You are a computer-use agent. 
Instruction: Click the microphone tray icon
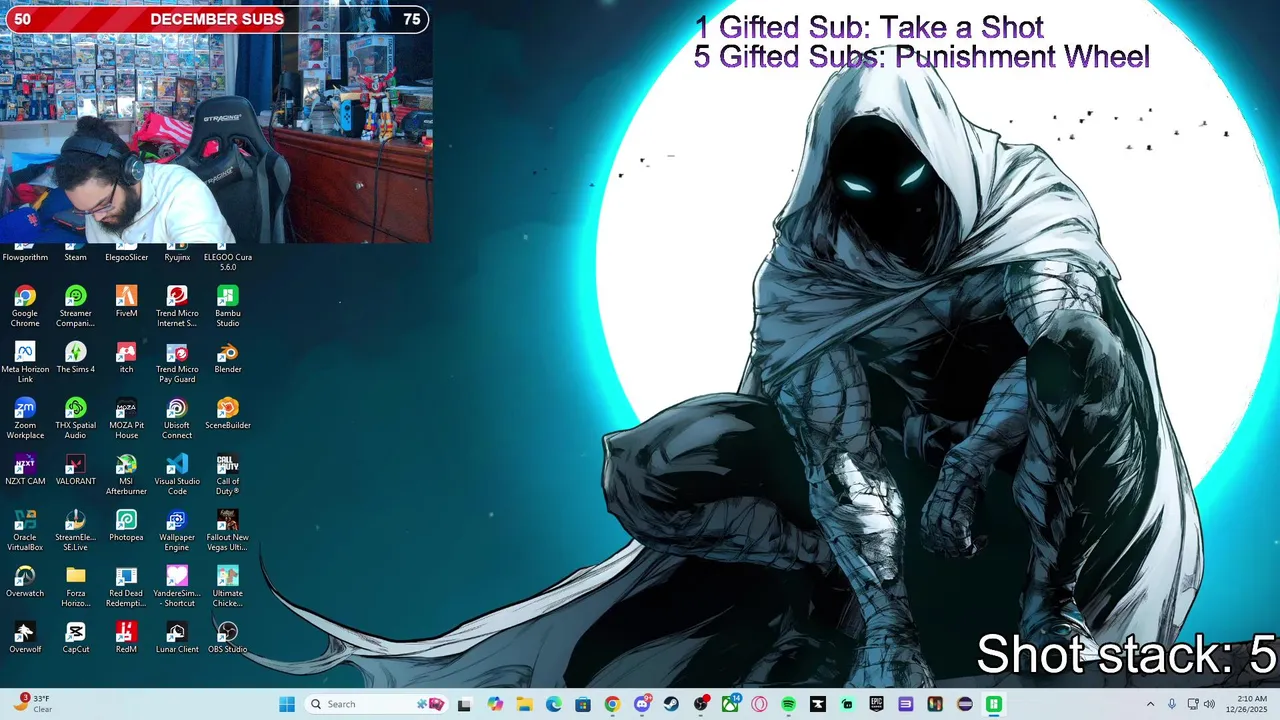click(1172, 704)
